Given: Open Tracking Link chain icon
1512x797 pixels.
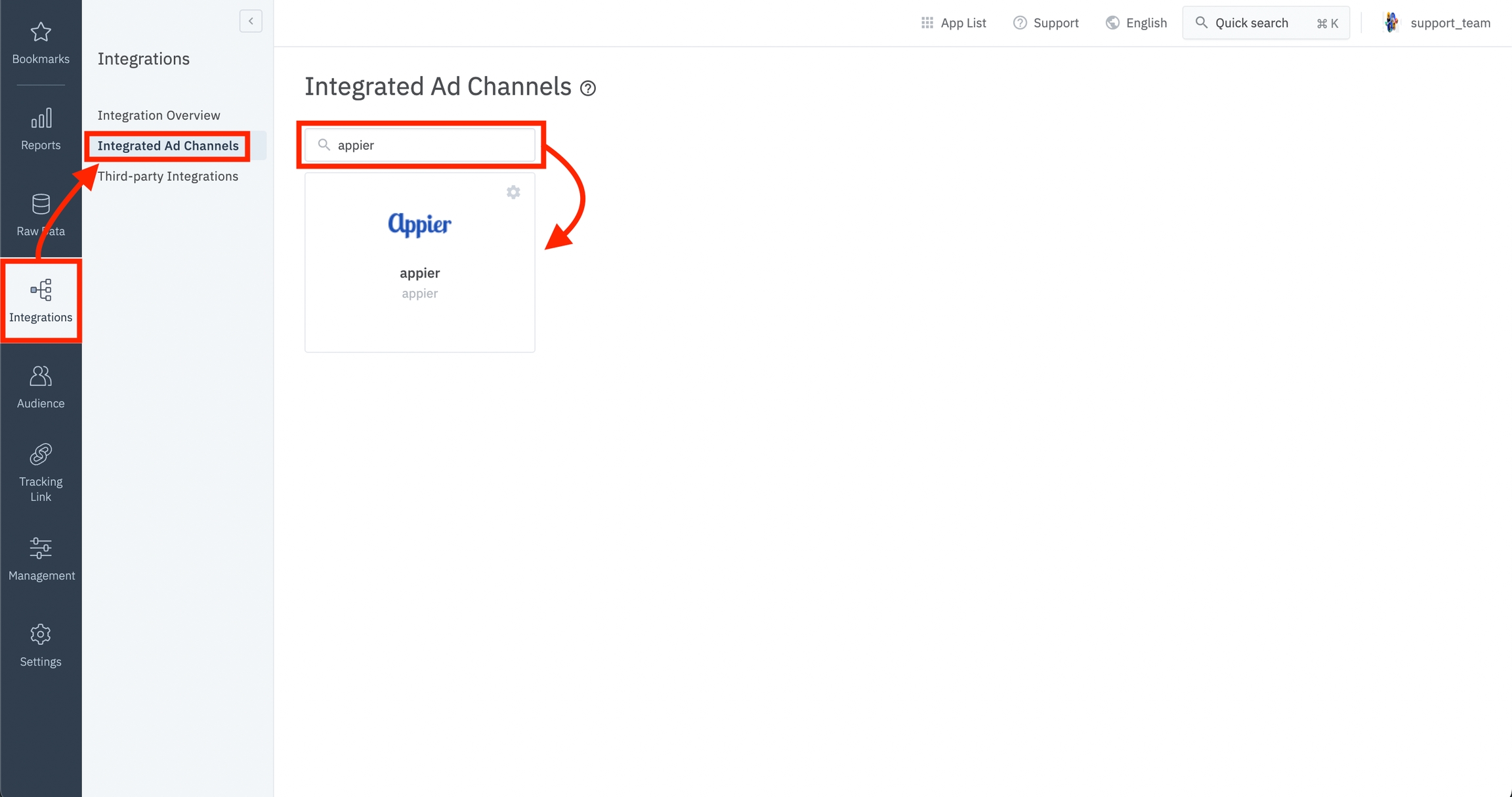Looking at the screenshot, I should pyautogui.click(x=41, y=455).
